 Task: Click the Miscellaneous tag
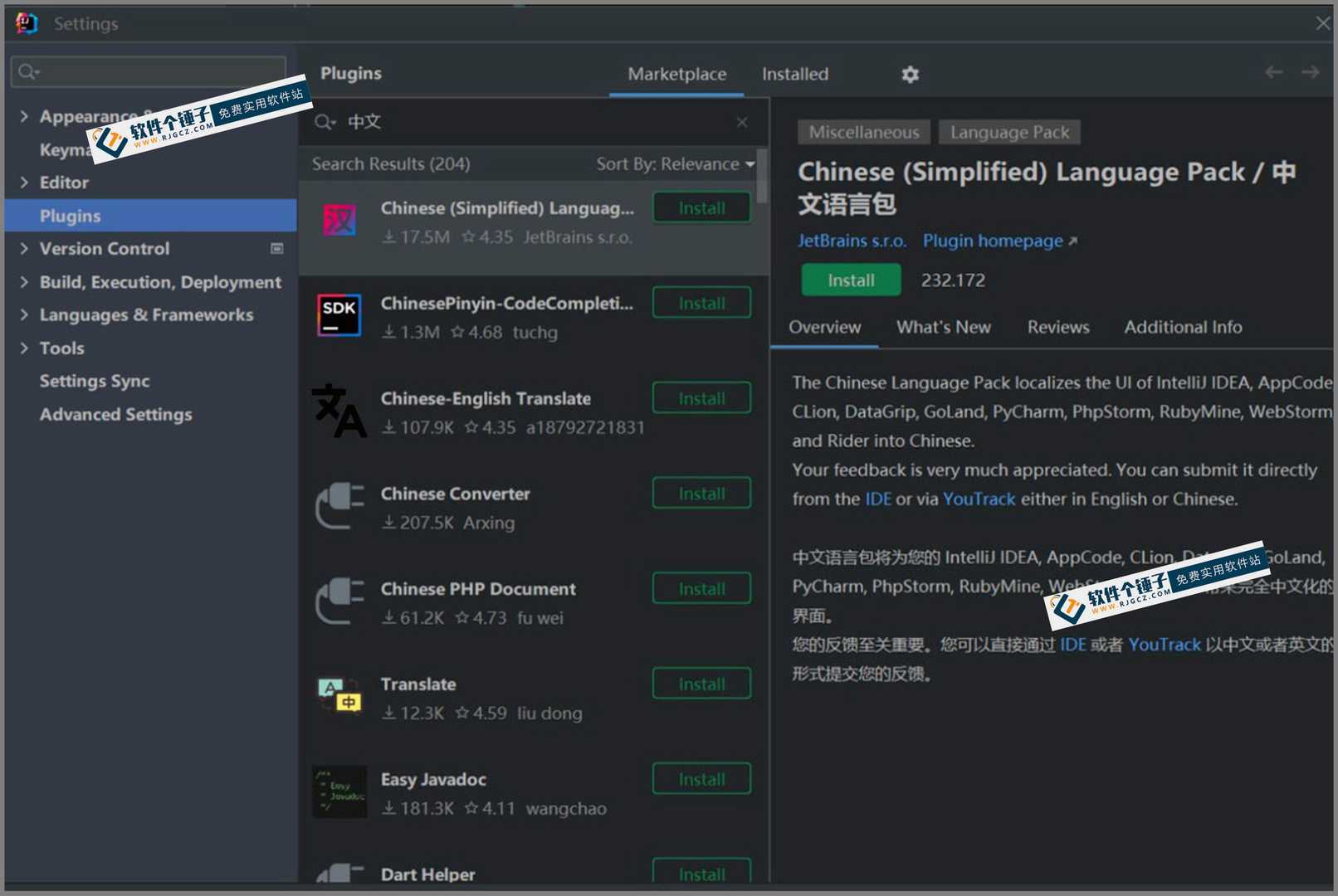coord(863,133)
